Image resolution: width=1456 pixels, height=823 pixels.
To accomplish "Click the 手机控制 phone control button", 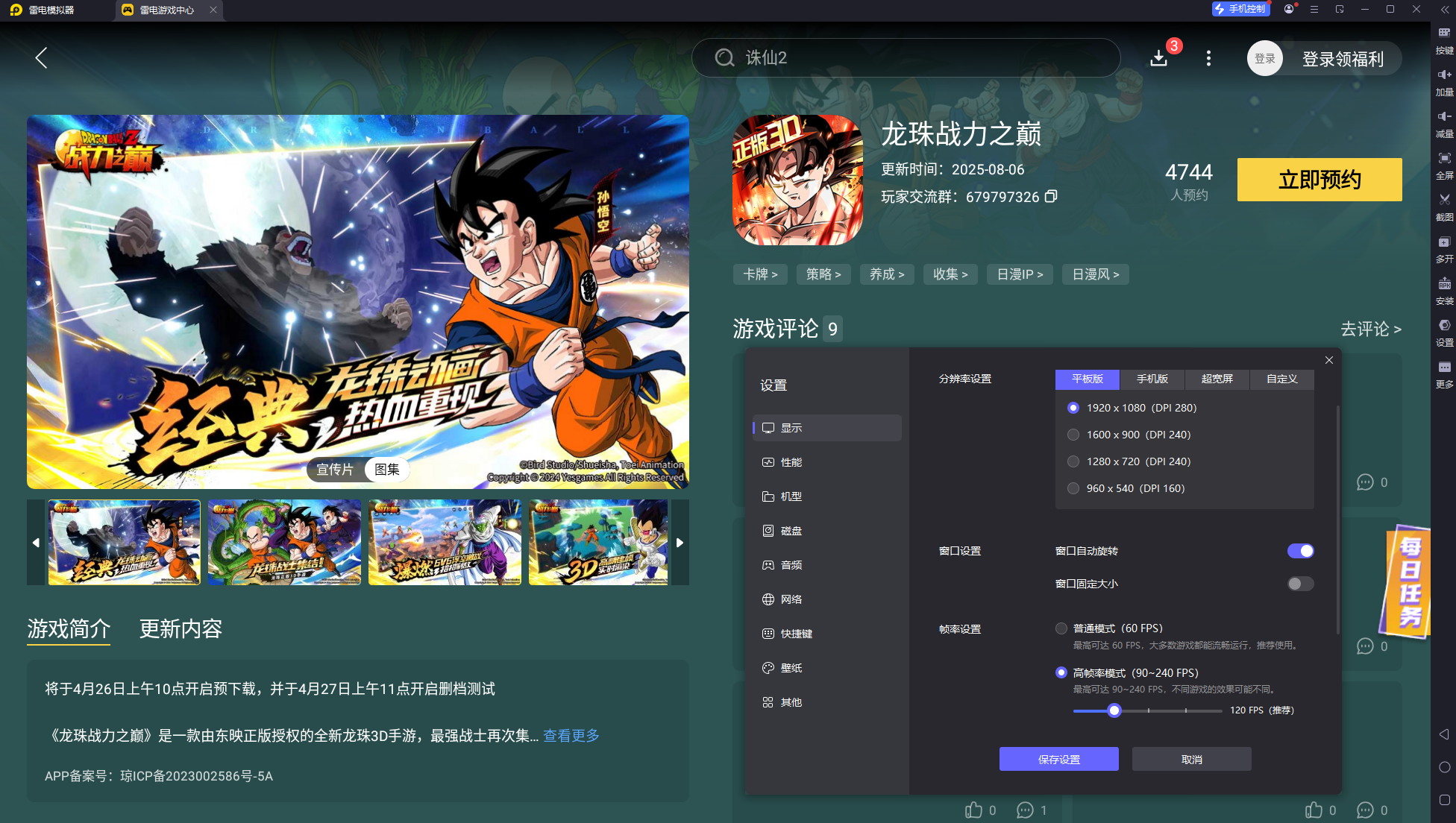I will [1240, 9].
